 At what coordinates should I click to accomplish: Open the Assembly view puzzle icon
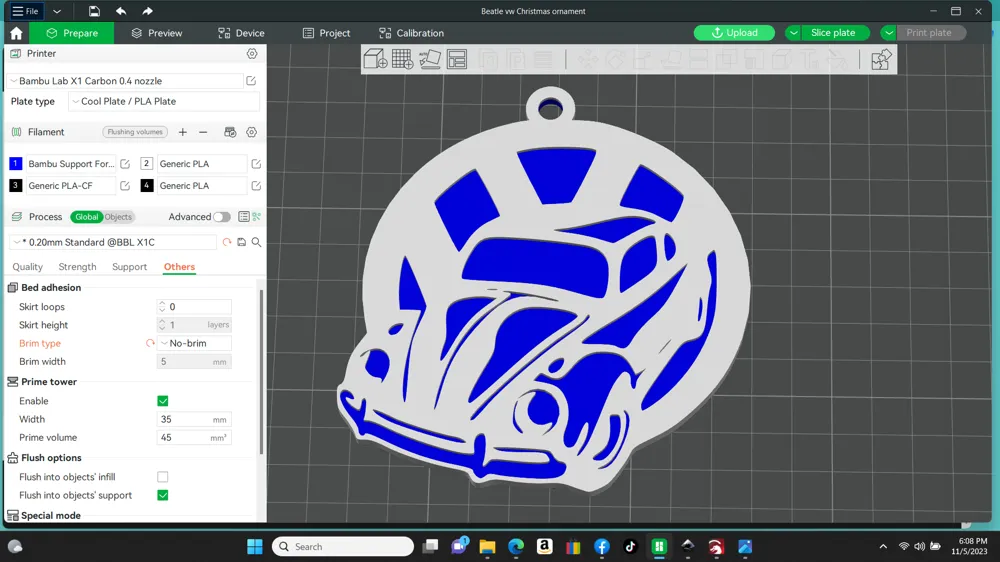[881, 59]
